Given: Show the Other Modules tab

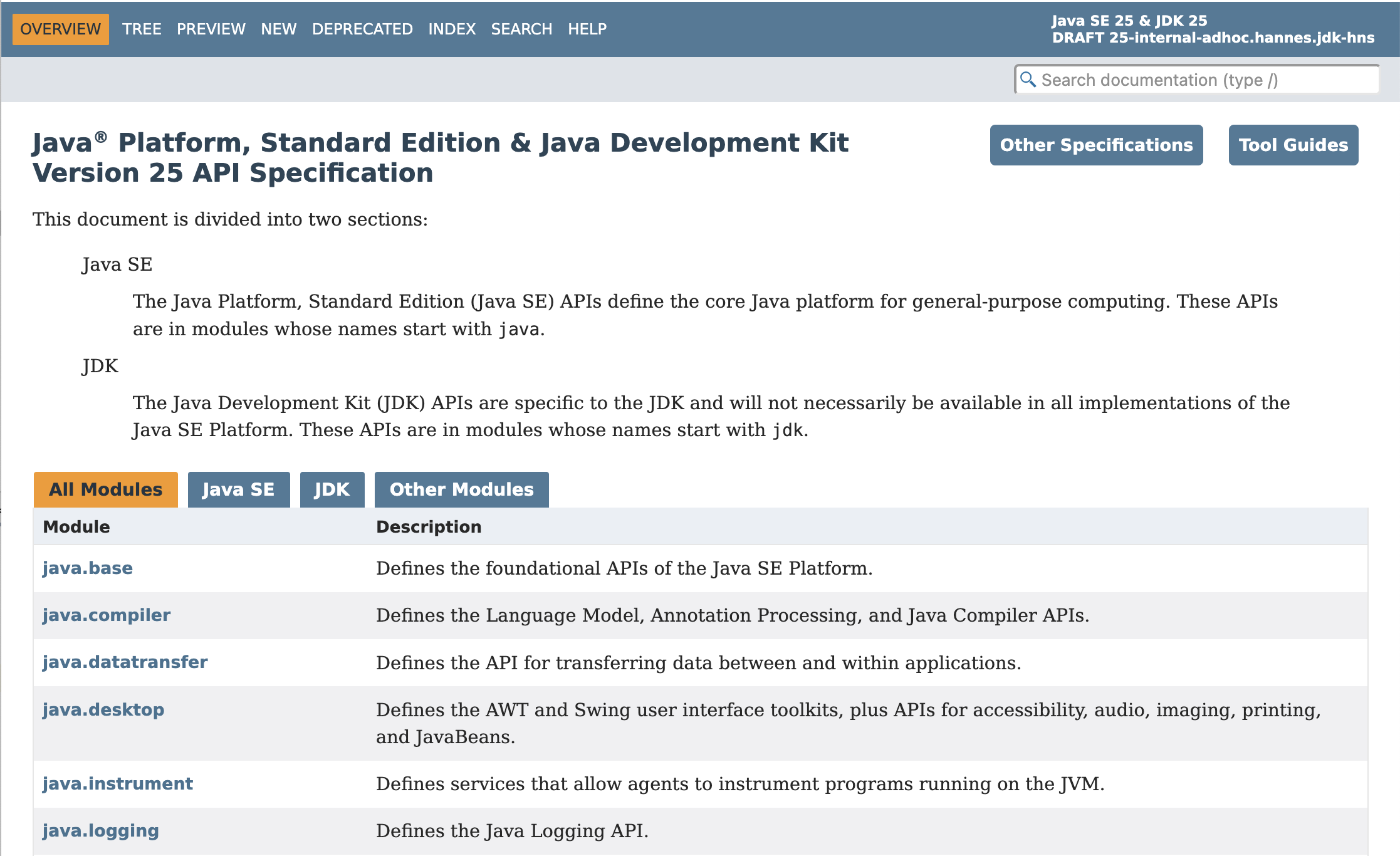Looking at the screenshot, I should (x=461, y=489).
